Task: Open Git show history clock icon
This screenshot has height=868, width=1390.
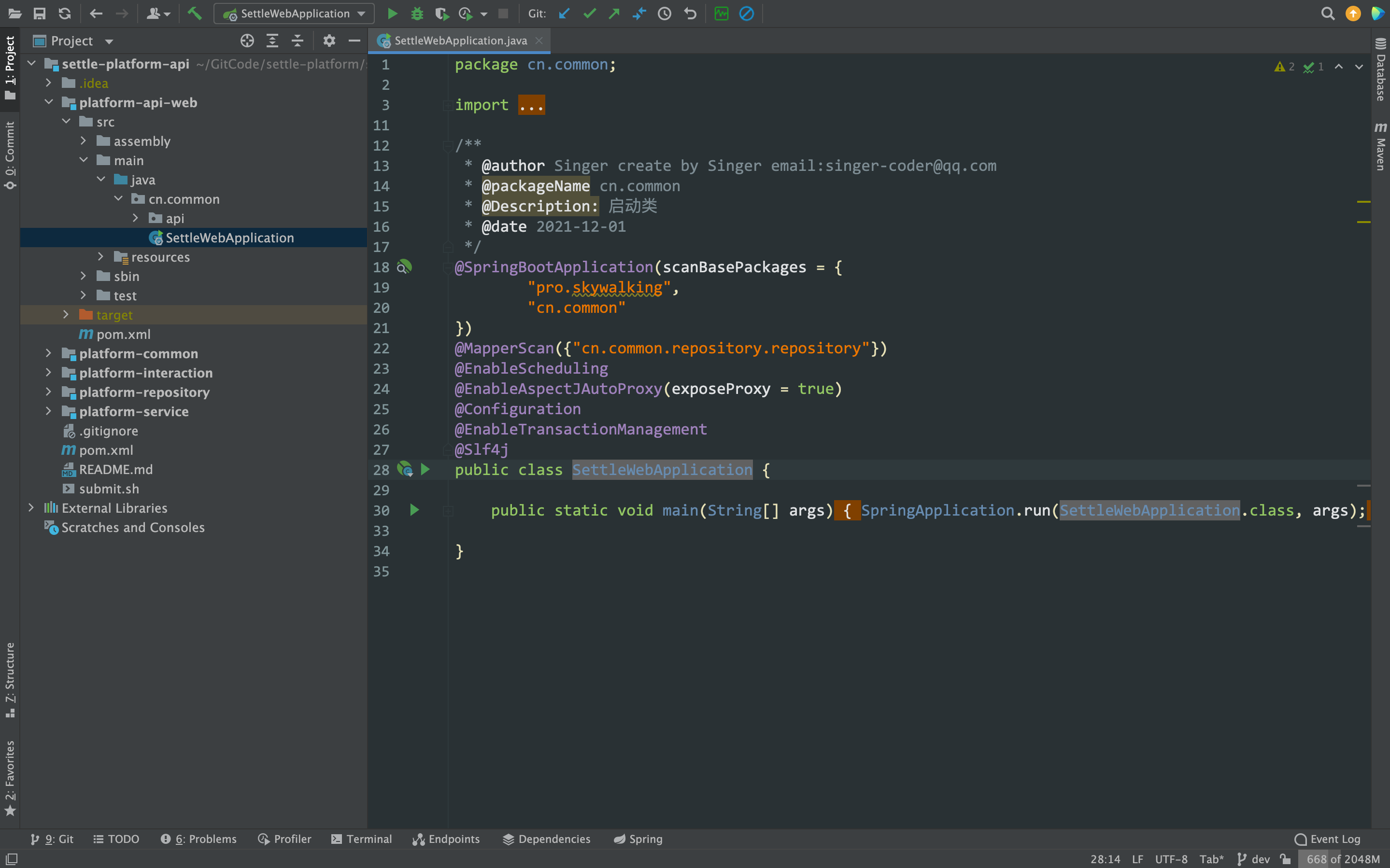Action: 664,13
